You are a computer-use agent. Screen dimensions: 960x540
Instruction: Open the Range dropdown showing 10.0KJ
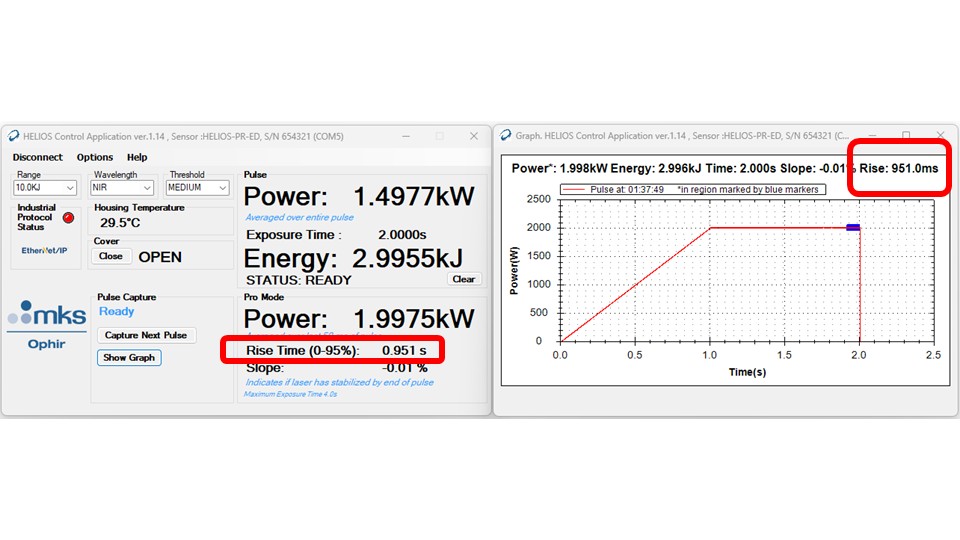[x=45, y=188]
